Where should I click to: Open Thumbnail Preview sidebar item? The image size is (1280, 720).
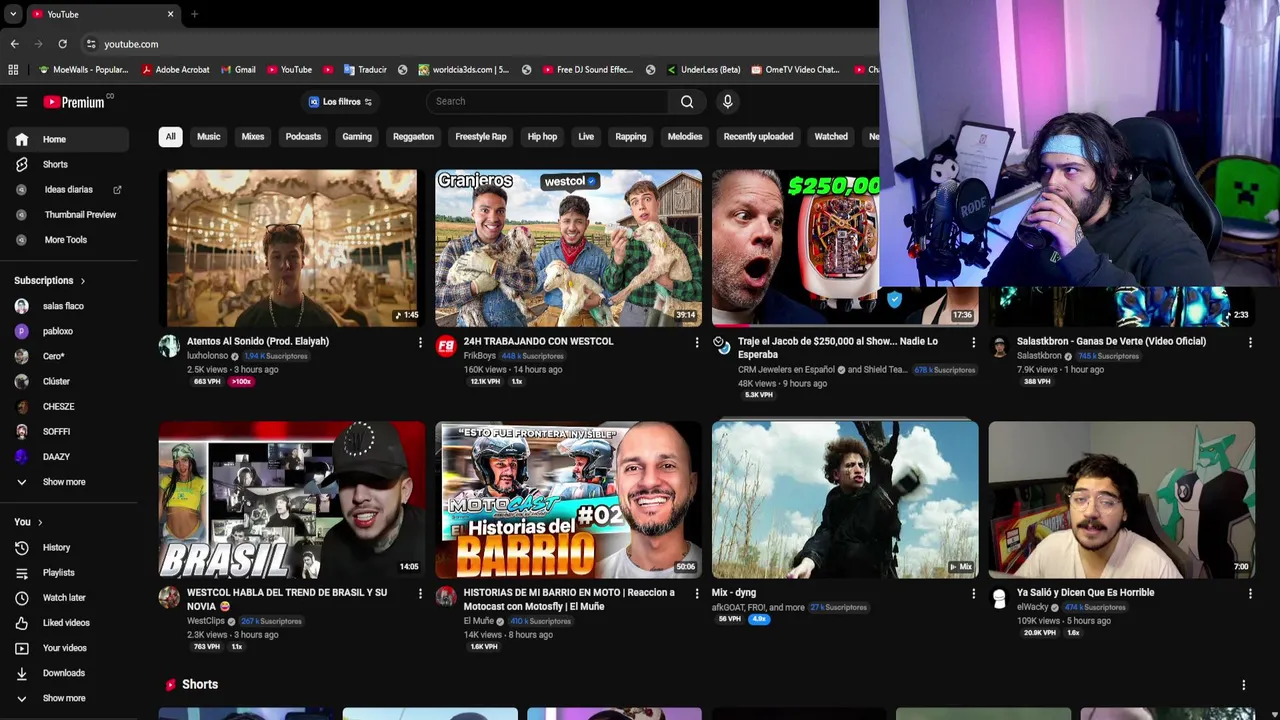(68, 214)
